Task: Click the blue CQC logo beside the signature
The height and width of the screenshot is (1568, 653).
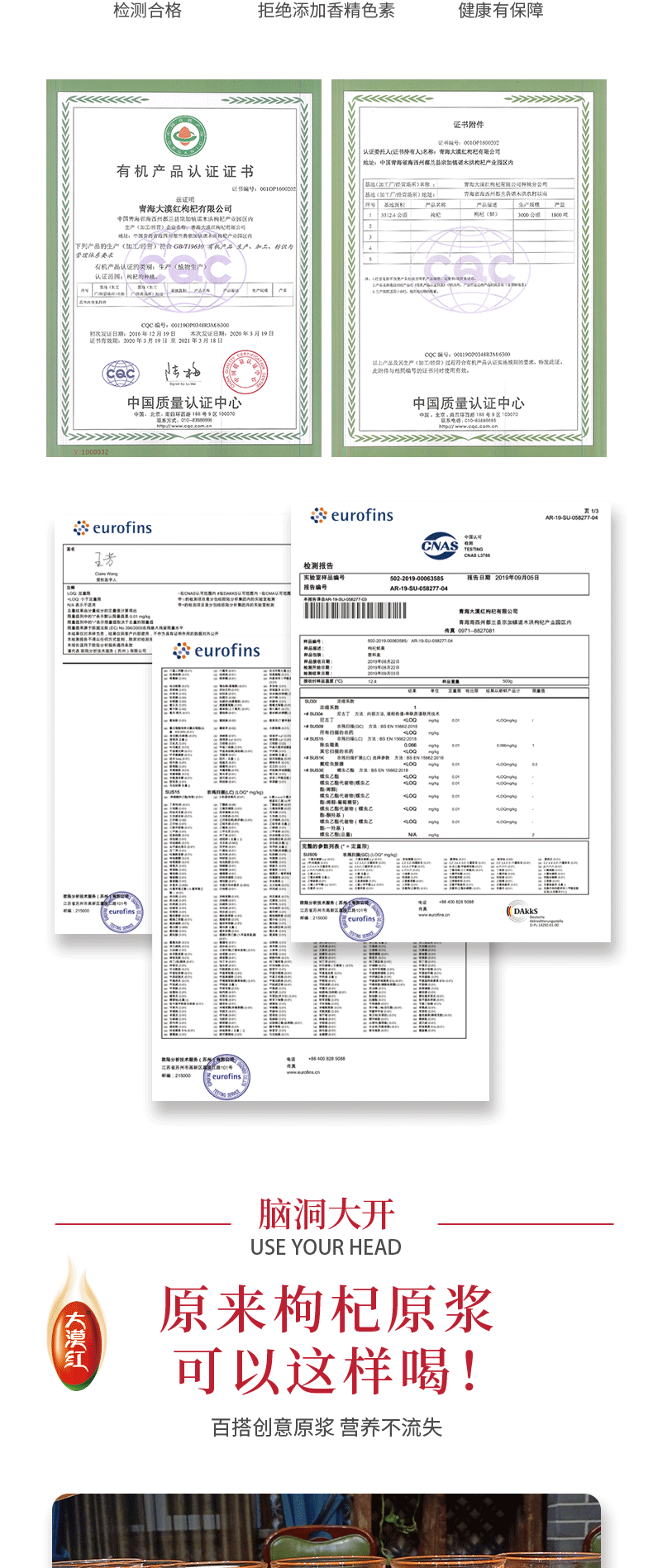Action: [121, 373]
